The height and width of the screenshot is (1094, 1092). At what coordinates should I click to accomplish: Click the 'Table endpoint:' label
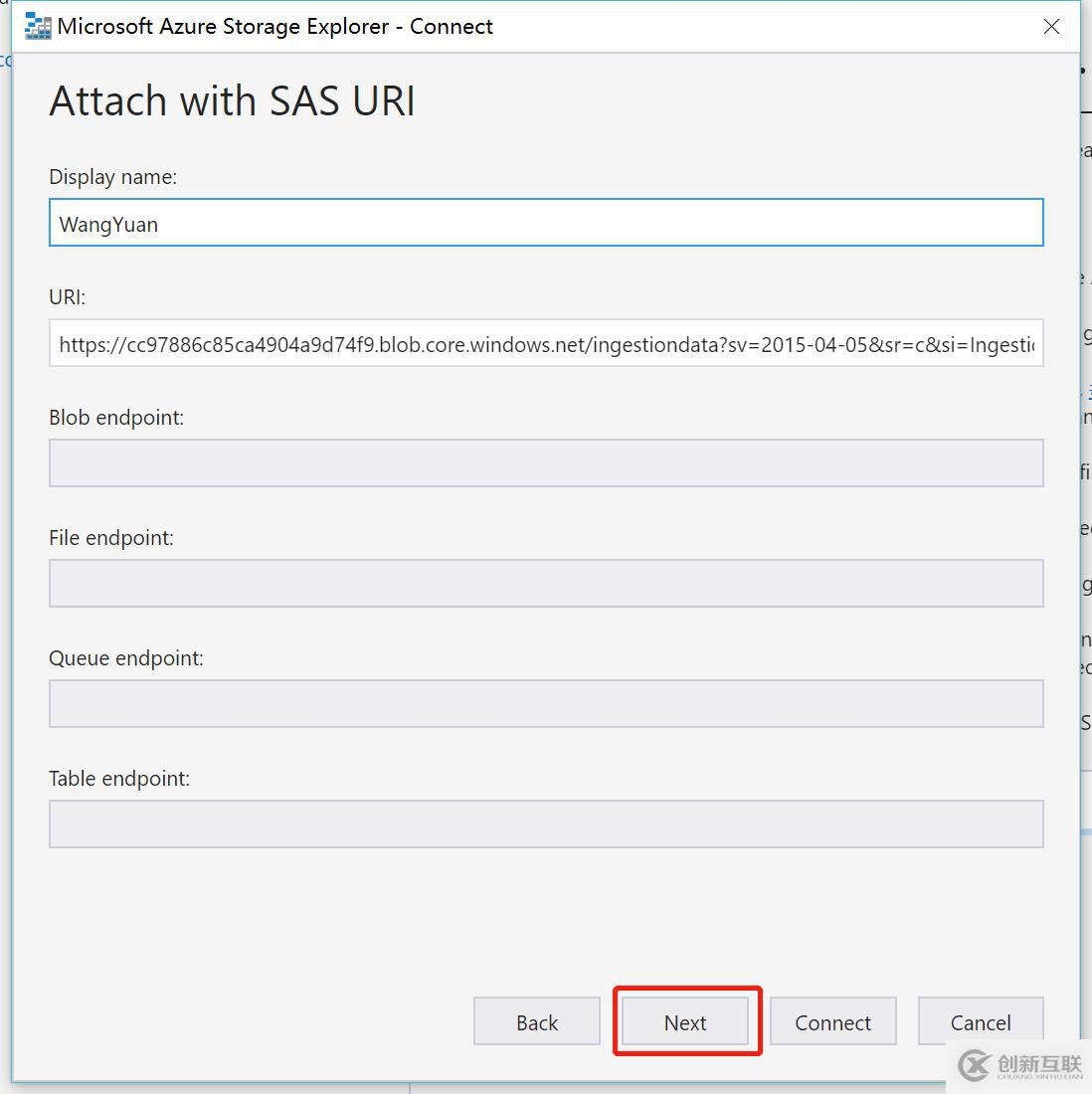point(119,779)
